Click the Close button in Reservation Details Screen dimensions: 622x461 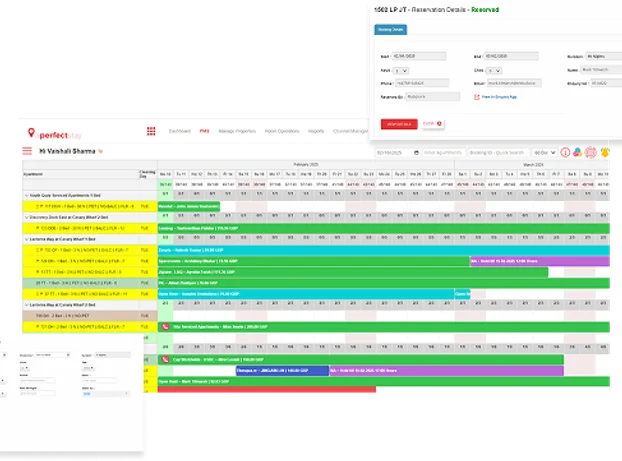pos(432,124)
